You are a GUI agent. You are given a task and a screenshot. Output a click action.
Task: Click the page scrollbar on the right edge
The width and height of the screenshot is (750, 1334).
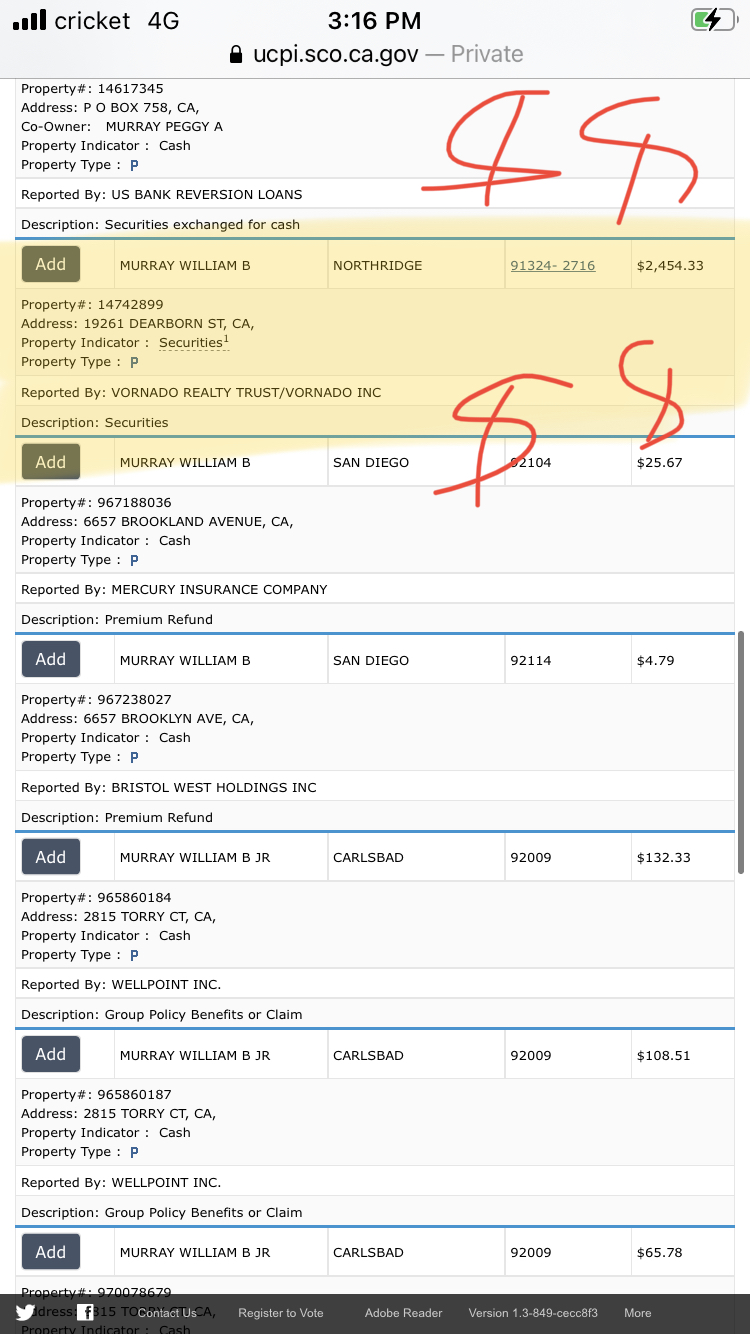coord(741,752)
